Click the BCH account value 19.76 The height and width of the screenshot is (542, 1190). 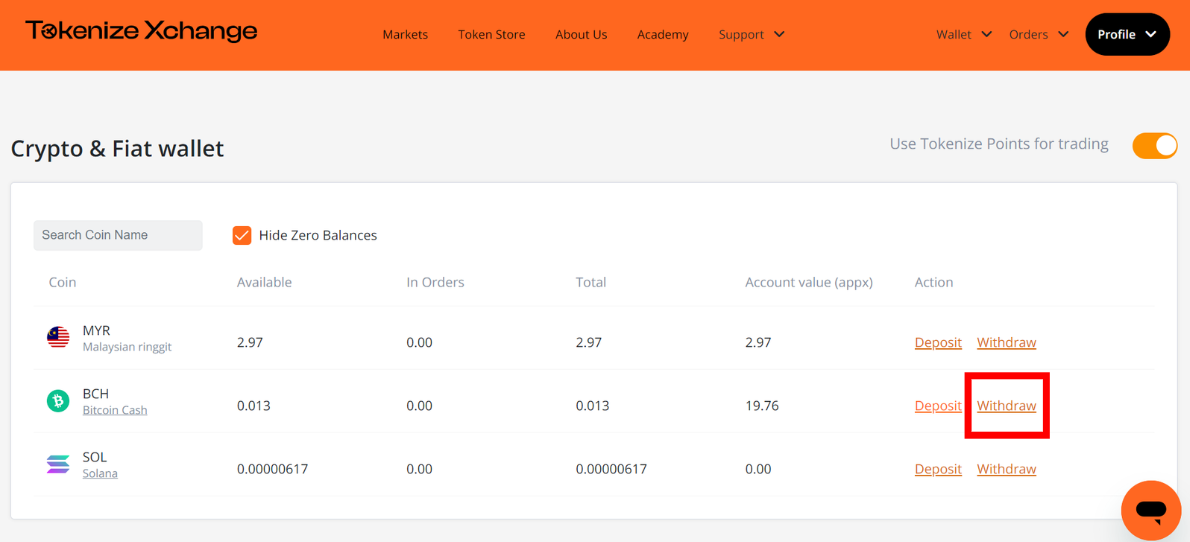762,406
